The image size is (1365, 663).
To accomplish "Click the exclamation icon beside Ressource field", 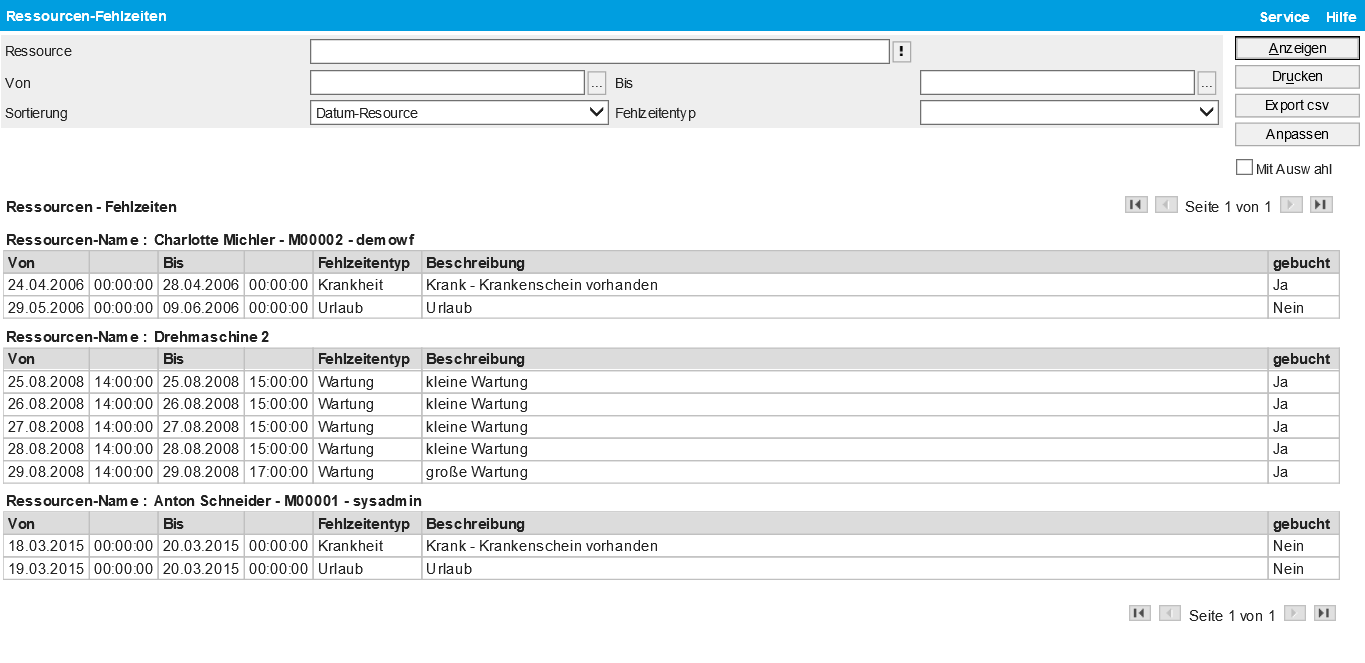I will (901, 52).
